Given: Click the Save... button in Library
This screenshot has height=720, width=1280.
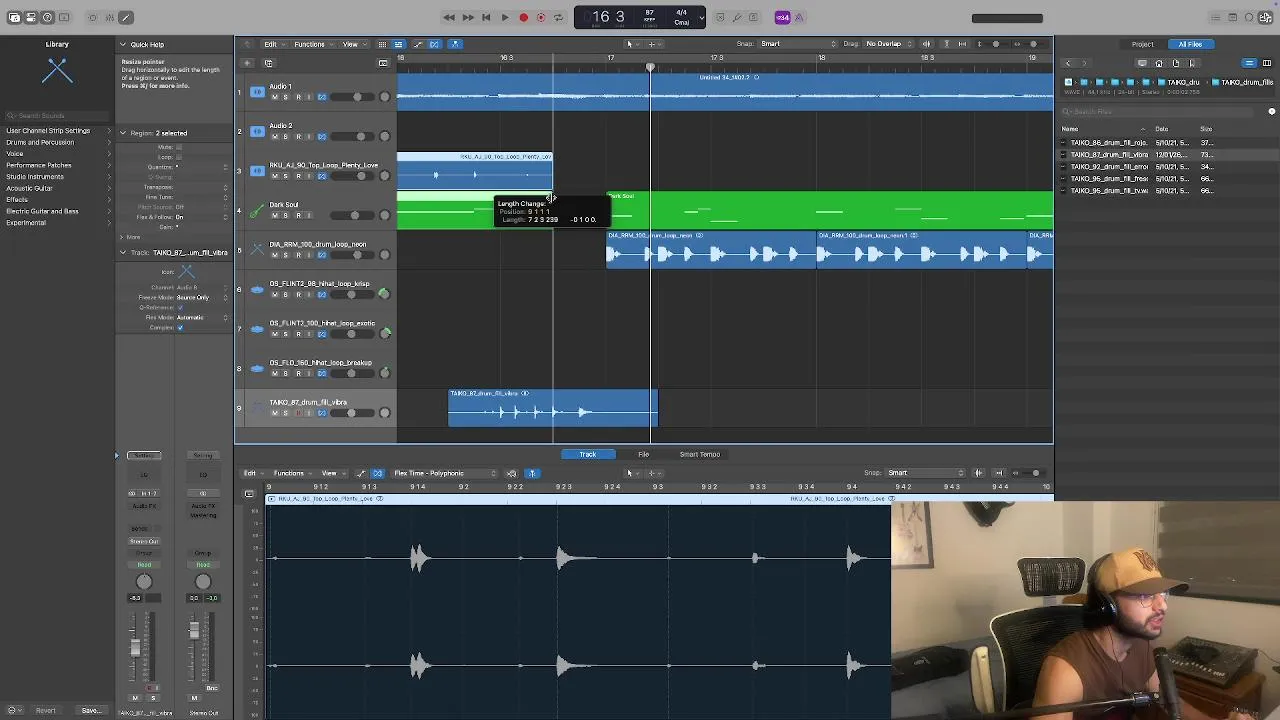Looking at the screenshot, I should point(91,711).
